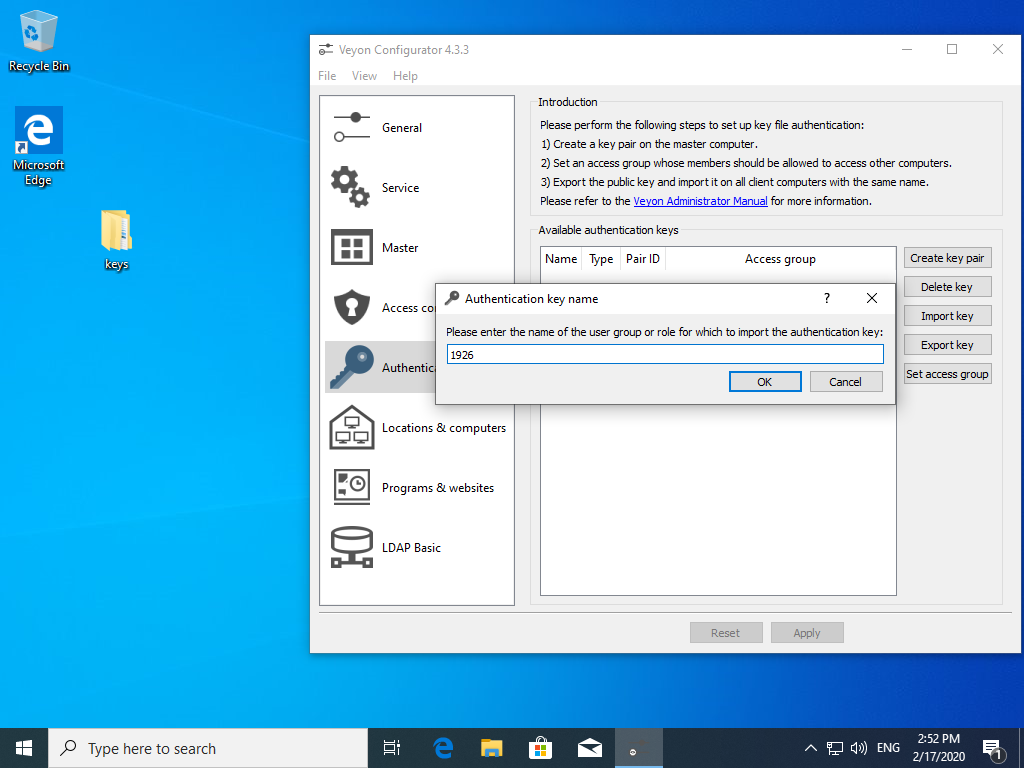Click Create key pair button
1024x768 pixels.
(x=947, y=258)
